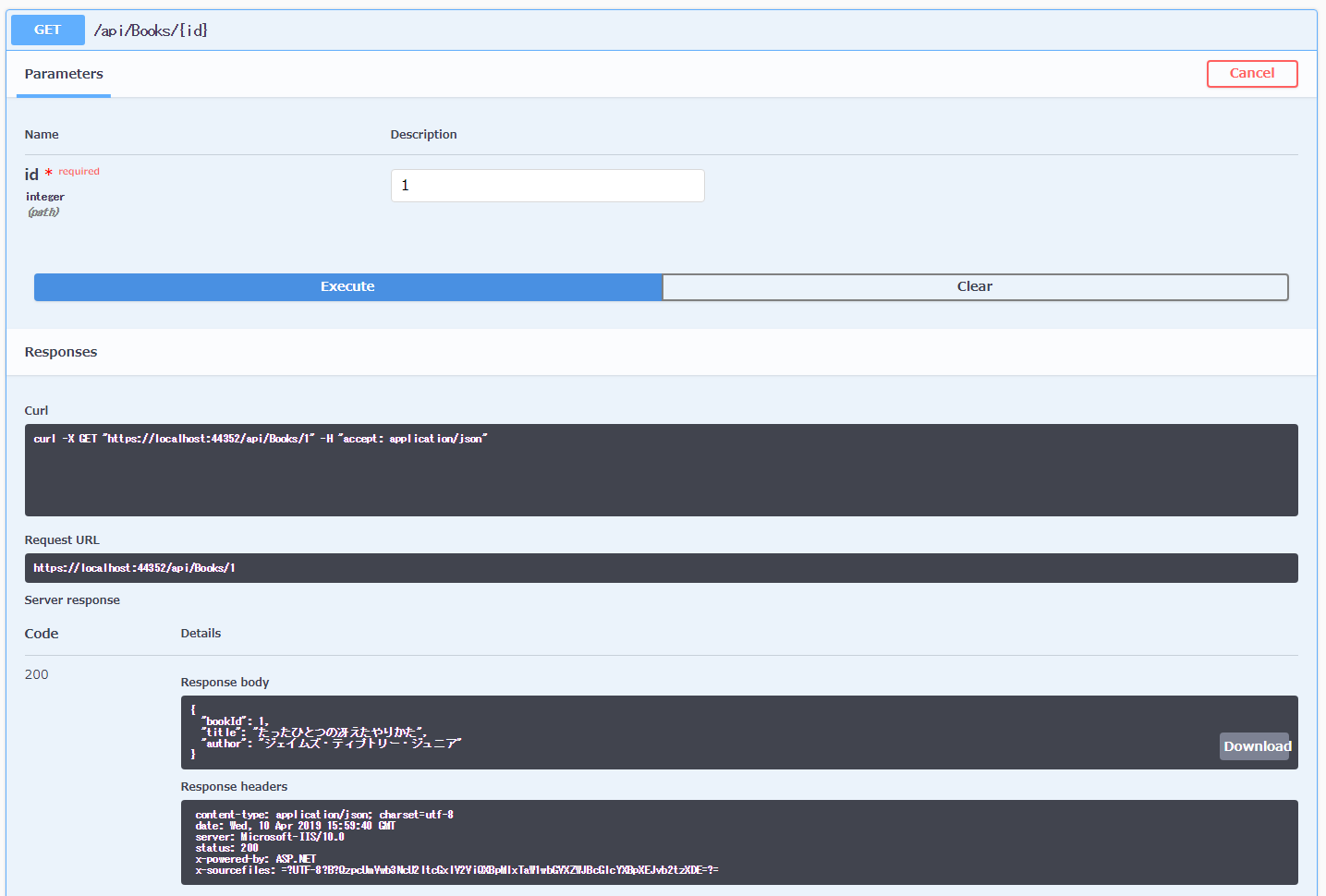Click the Curl label

coord(37,411)
